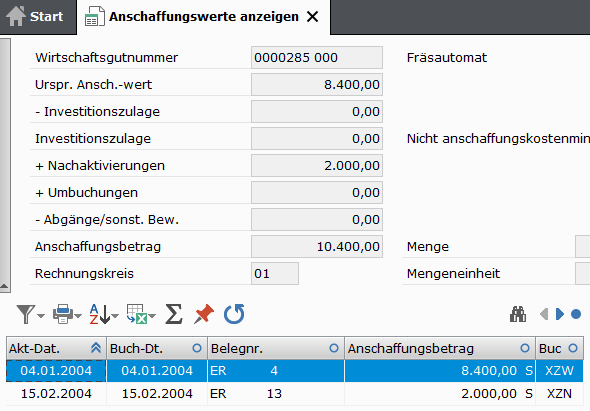Screen dimensions: 590x411
Task: Click the Anschaffungsbetrag column header
Action: click(x=439, y=349)
